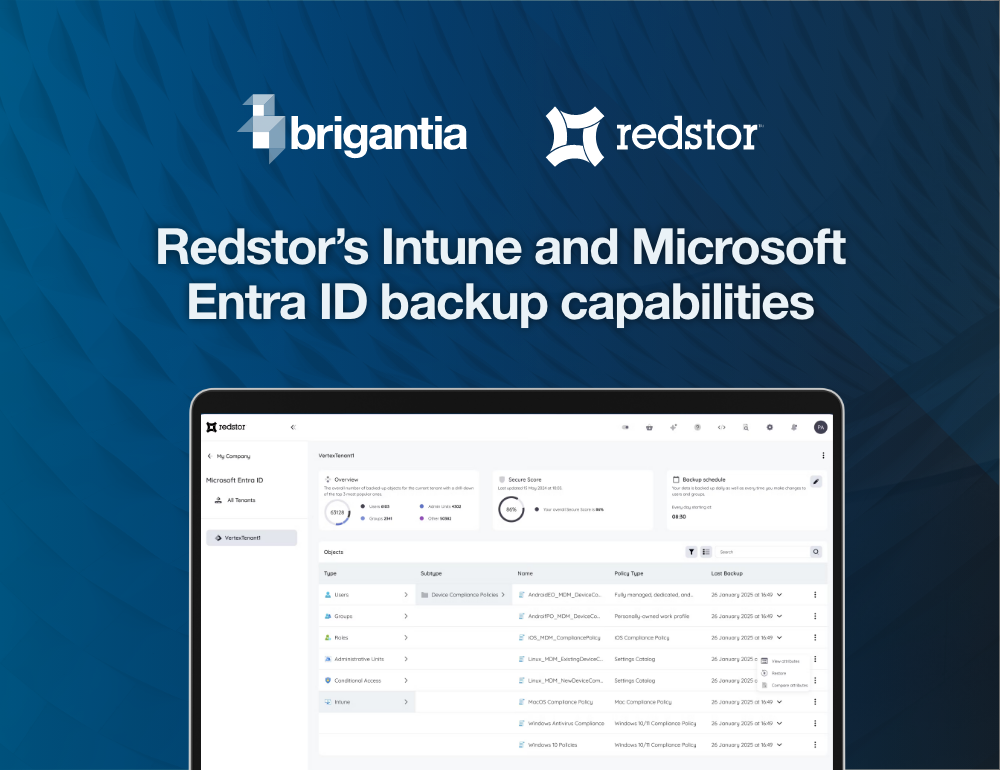Click the filter icon above Objects table
The image size is (1000, 770).
point(691,551)
